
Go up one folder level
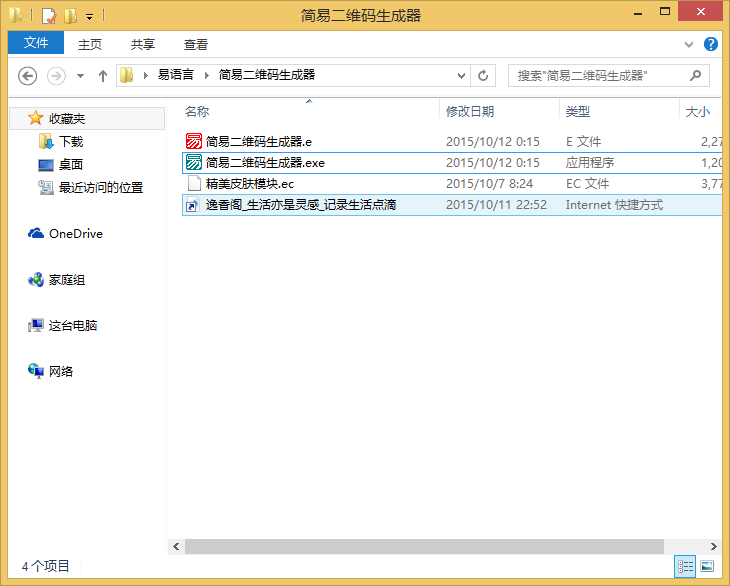point(103,75)
